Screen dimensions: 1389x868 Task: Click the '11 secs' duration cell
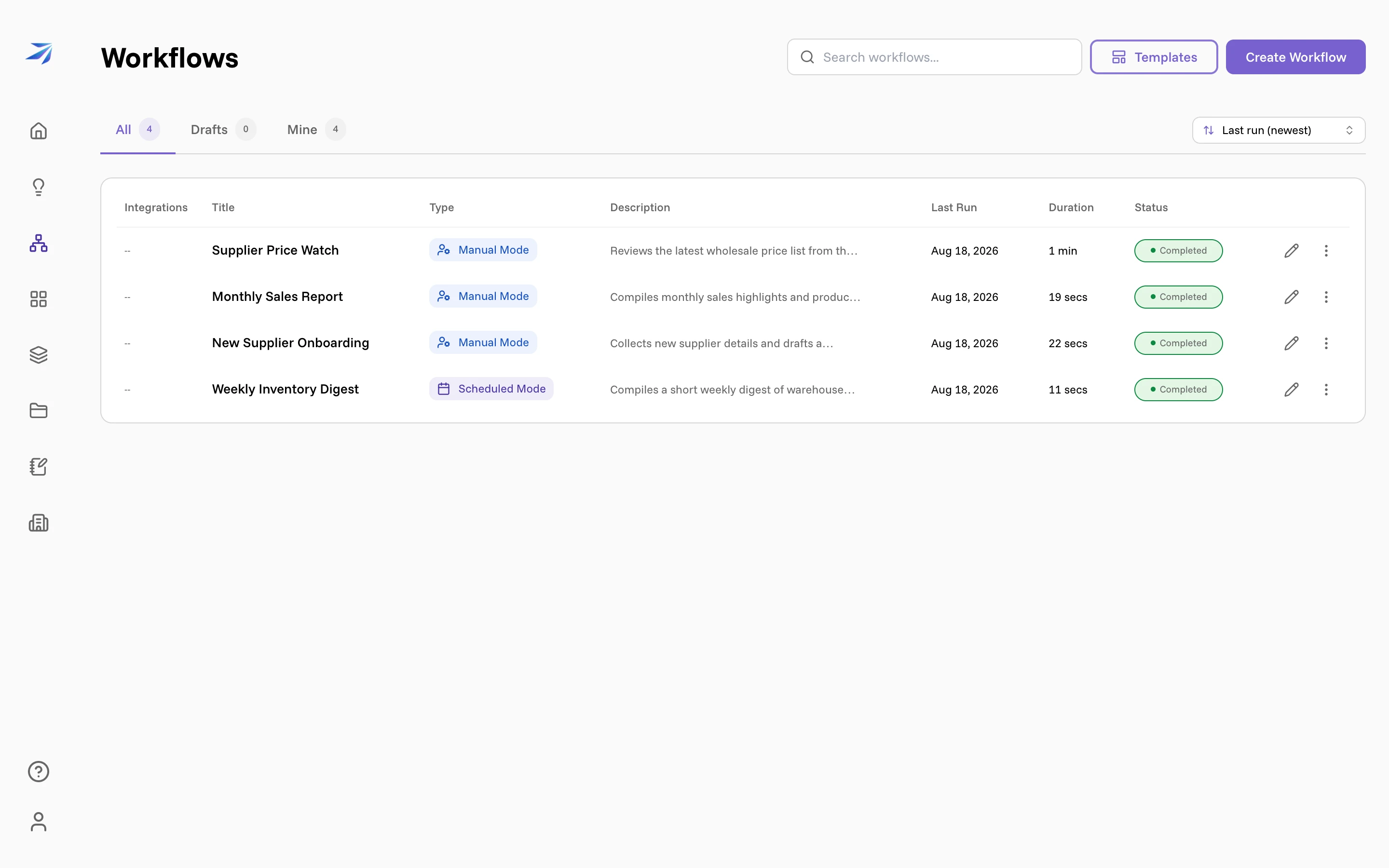1068,390
